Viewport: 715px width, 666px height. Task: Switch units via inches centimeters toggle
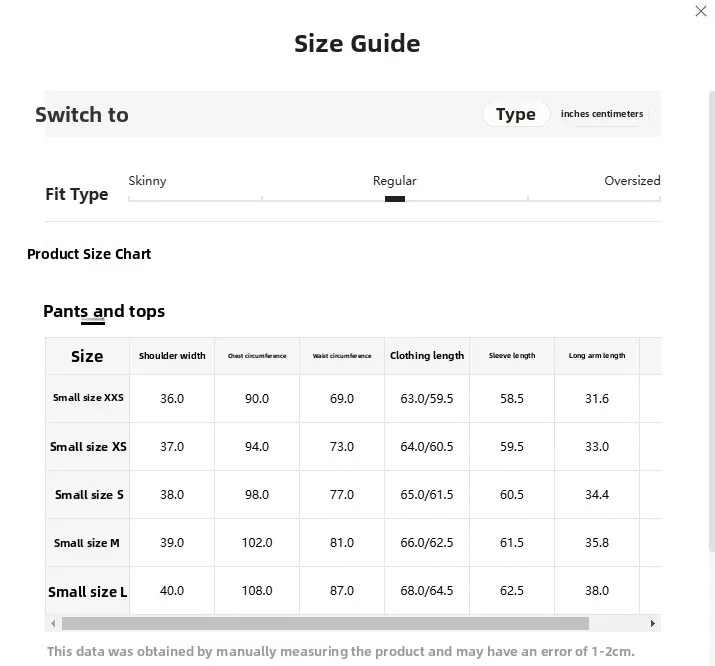(602, 114)
